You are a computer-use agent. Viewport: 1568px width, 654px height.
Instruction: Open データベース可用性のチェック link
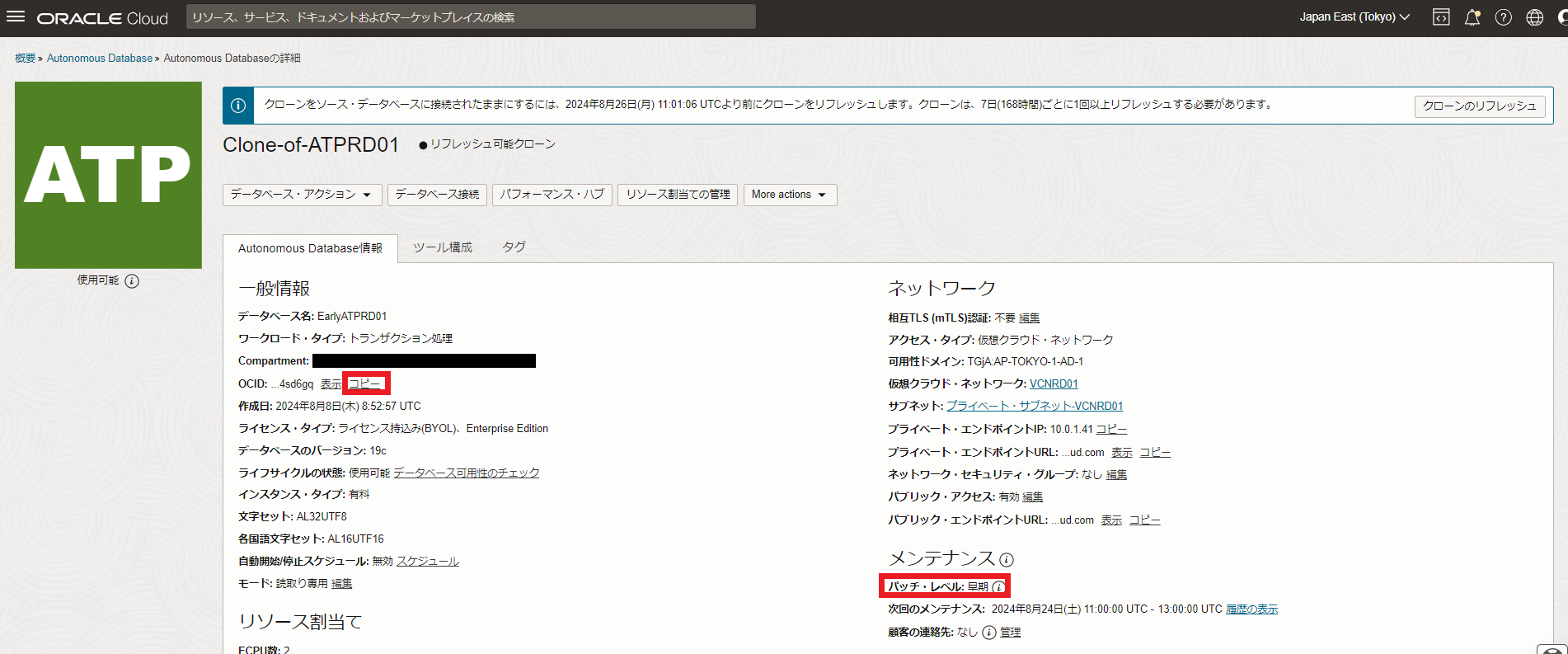click(x=467, y=473)
